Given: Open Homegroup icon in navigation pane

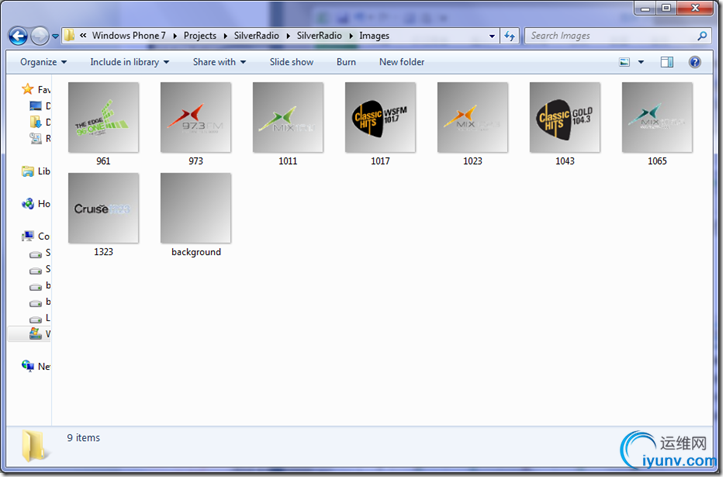Looking at the screenshot, I should 28,203.
